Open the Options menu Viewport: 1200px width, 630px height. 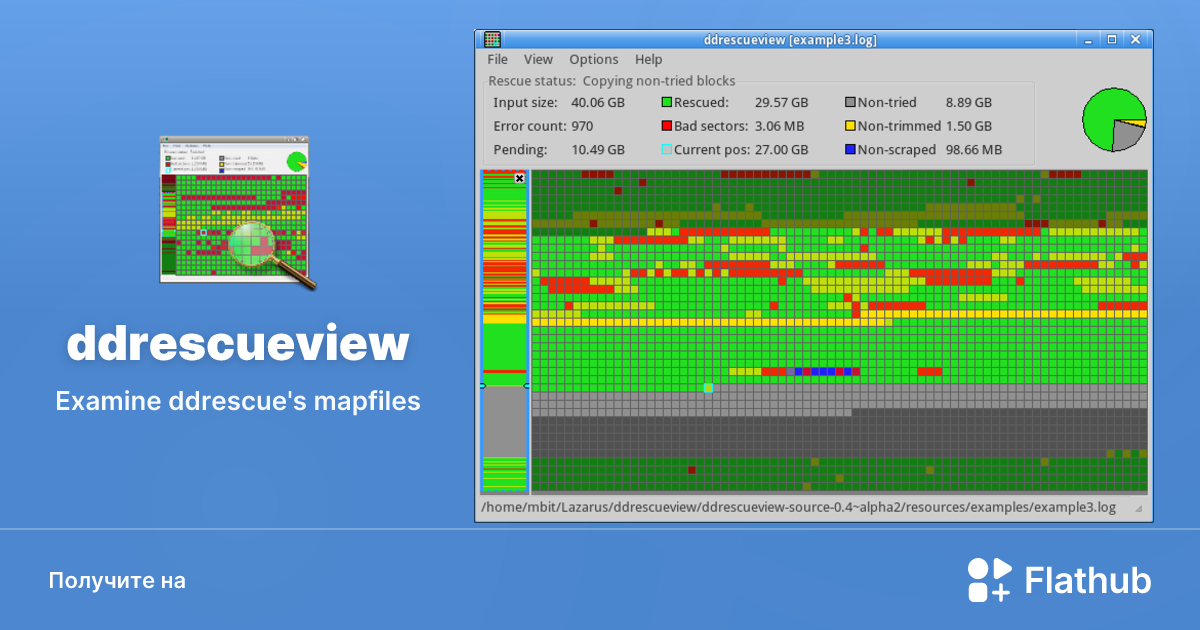pyautogui.click(x=593, y=59)
